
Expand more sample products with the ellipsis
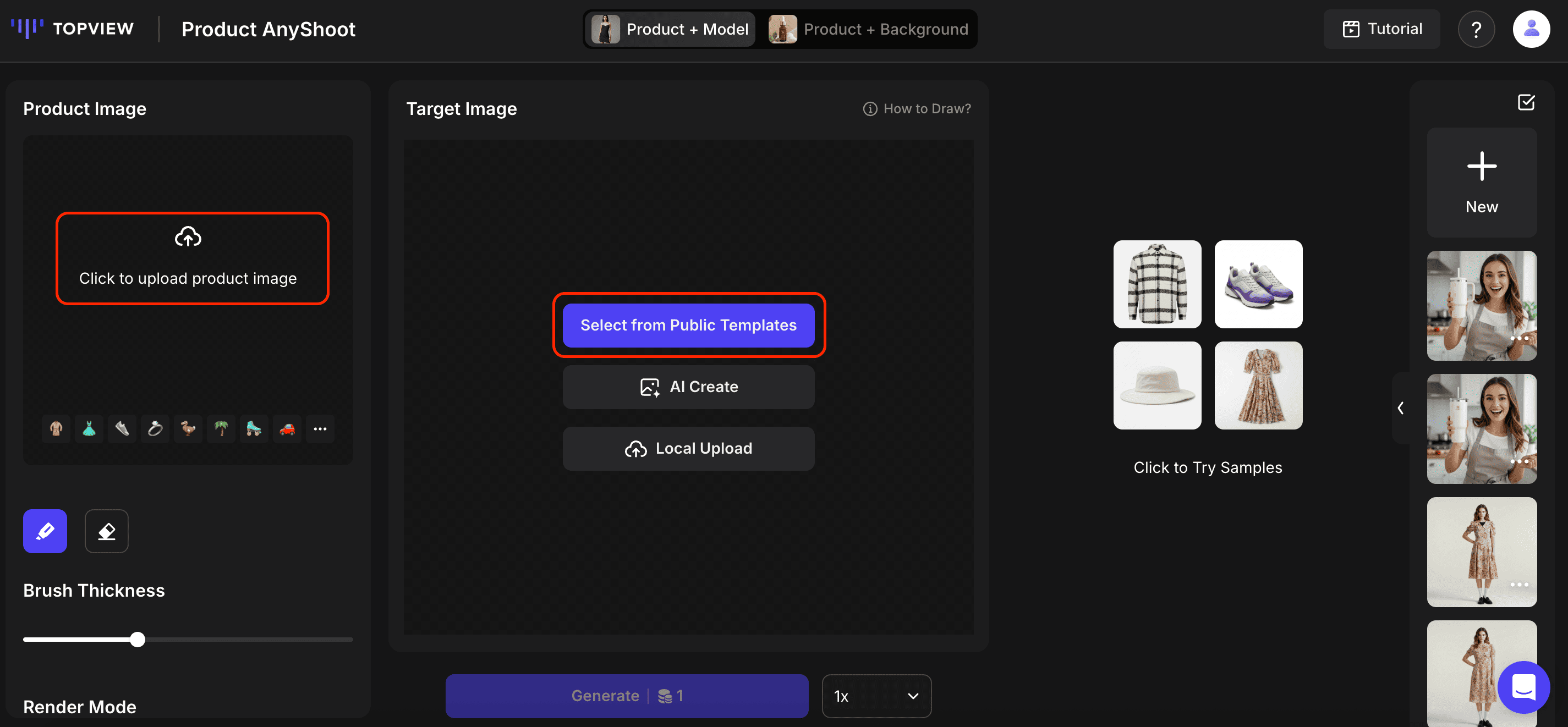pyautogui.click(x=320, y=428)
